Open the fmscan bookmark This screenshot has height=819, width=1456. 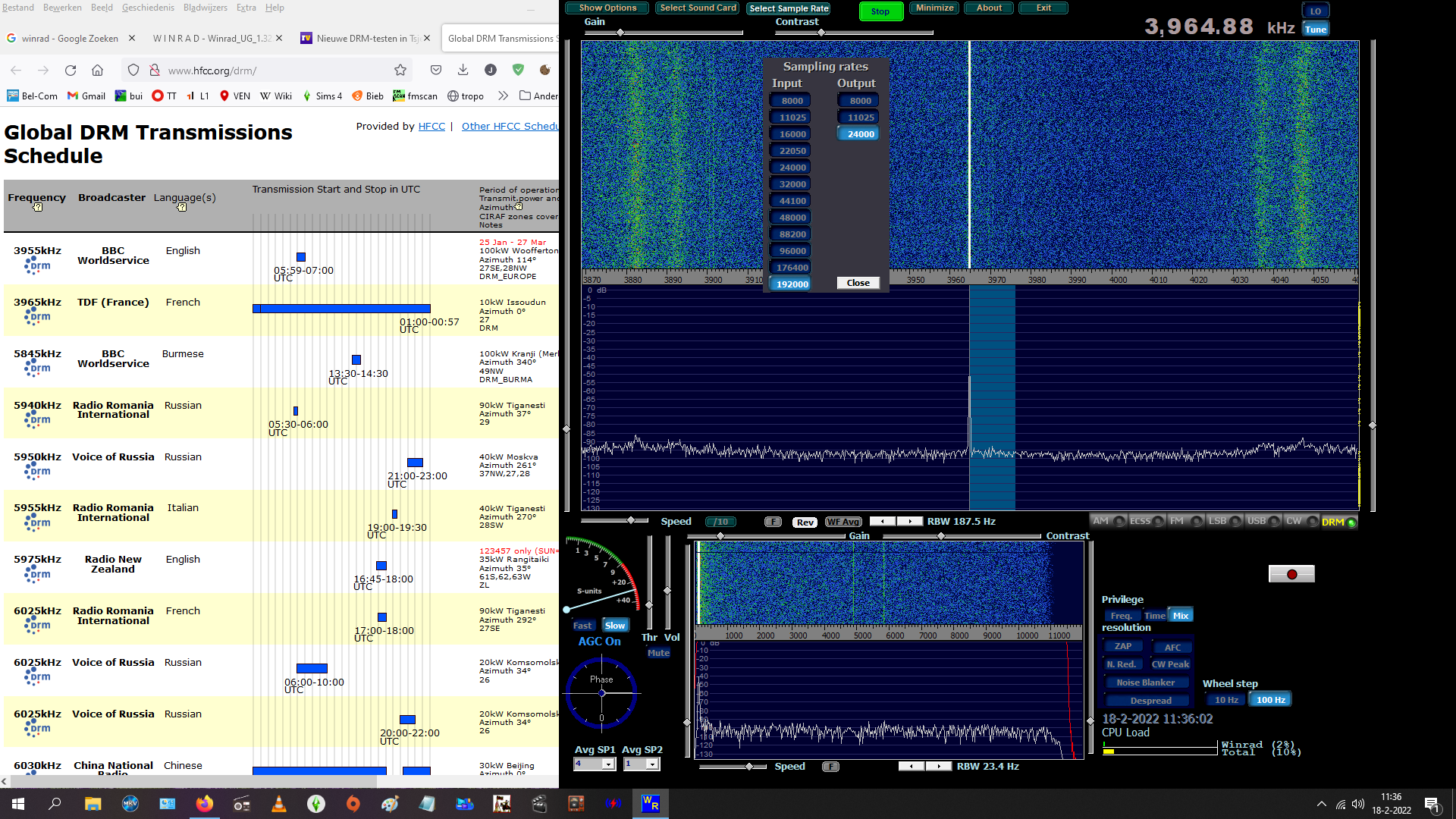[x=415, y=96]
